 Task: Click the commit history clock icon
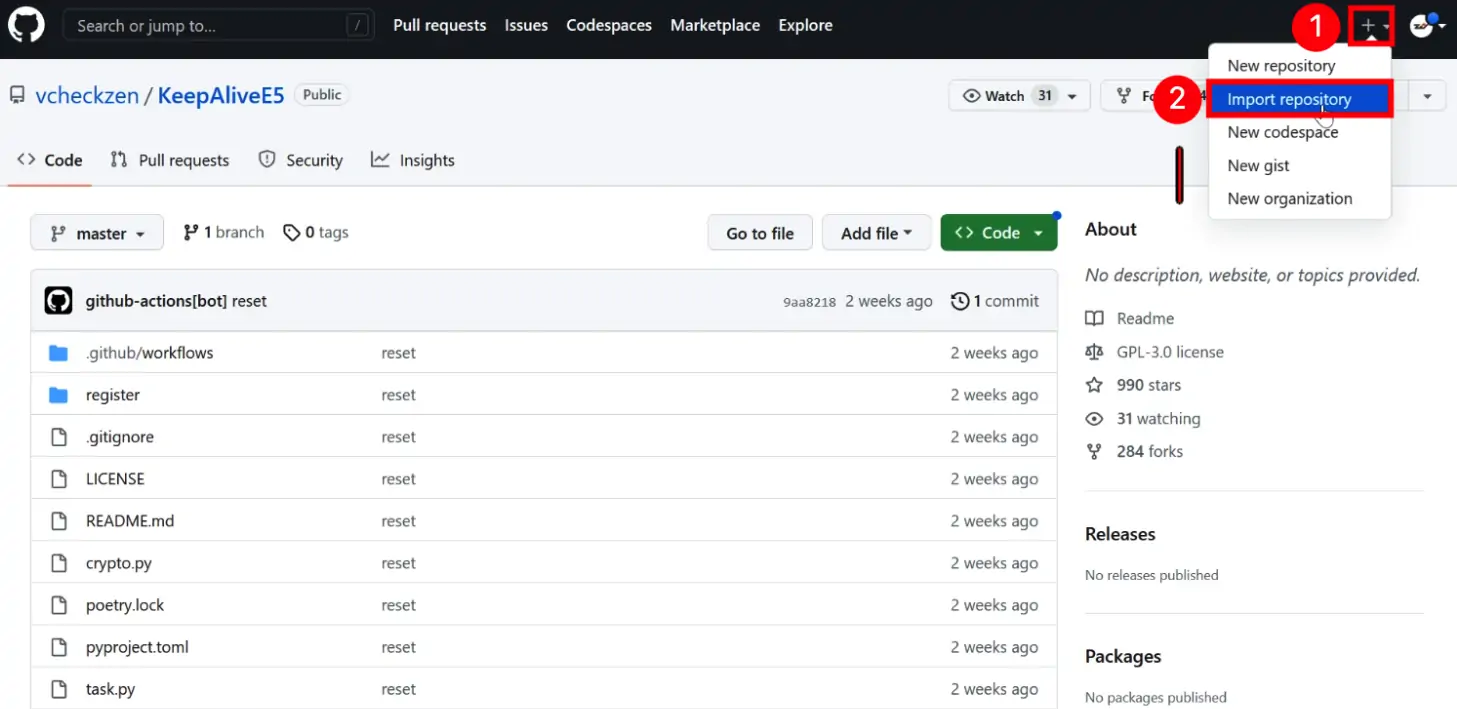pos(960,301)
